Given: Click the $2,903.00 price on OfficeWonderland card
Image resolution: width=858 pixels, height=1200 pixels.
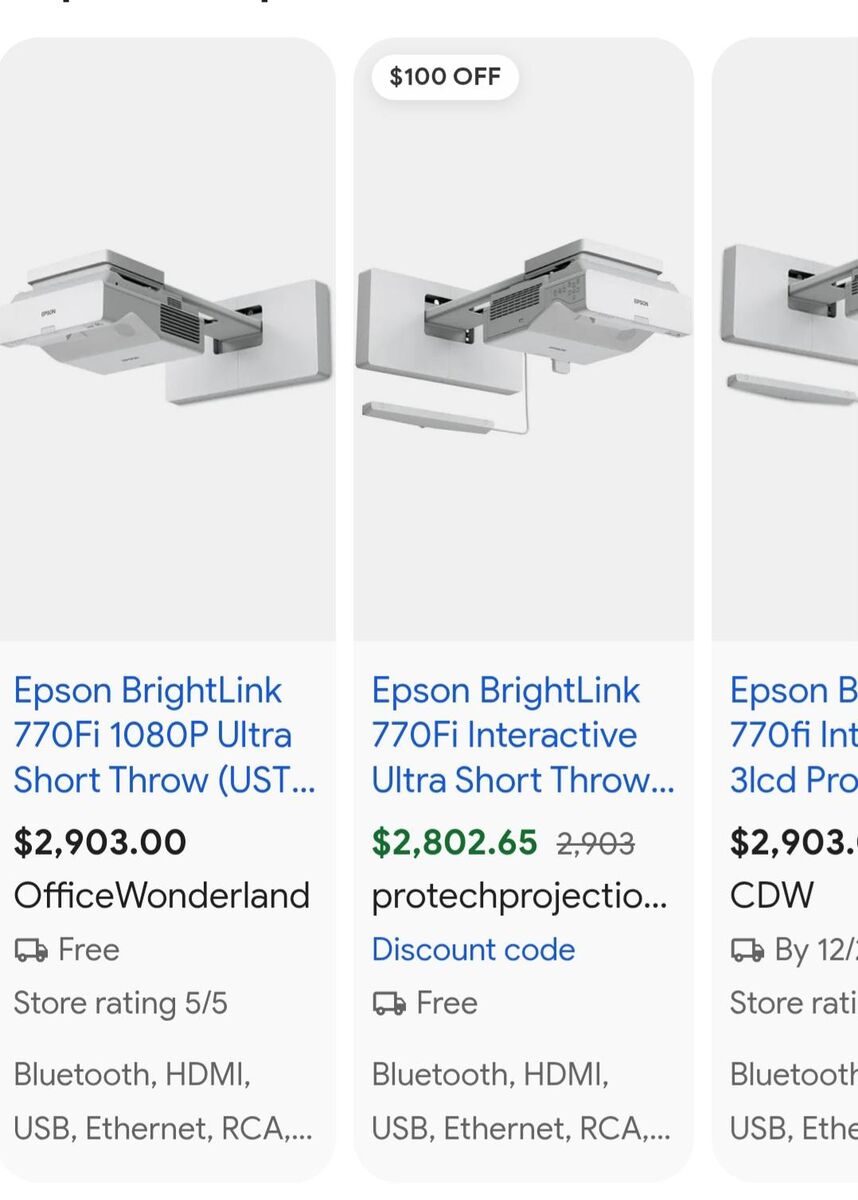Looking at the screenshot, I should pos(100,841).
